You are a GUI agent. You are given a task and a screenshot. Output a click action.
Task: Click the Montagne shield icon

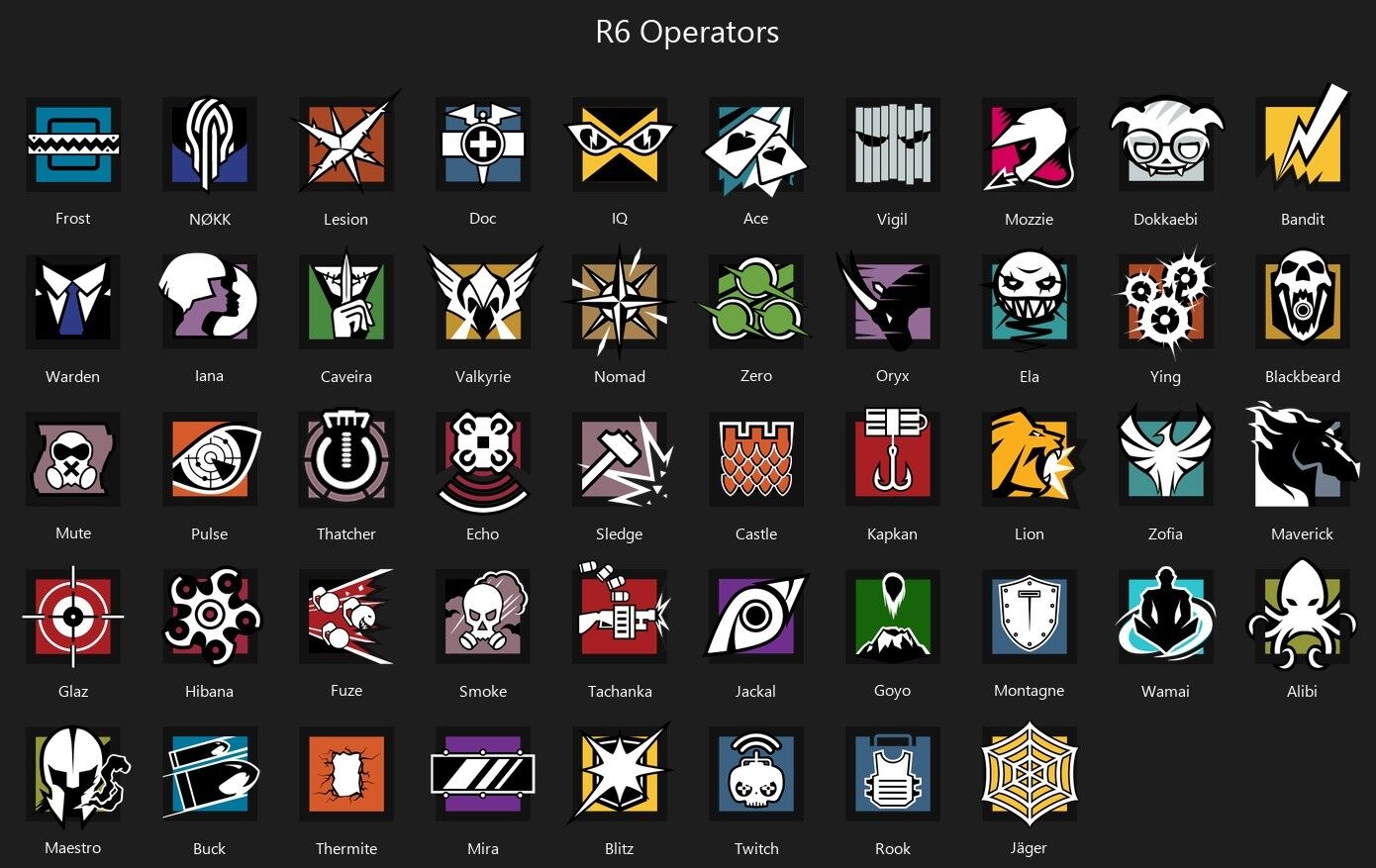(1030, 616)
